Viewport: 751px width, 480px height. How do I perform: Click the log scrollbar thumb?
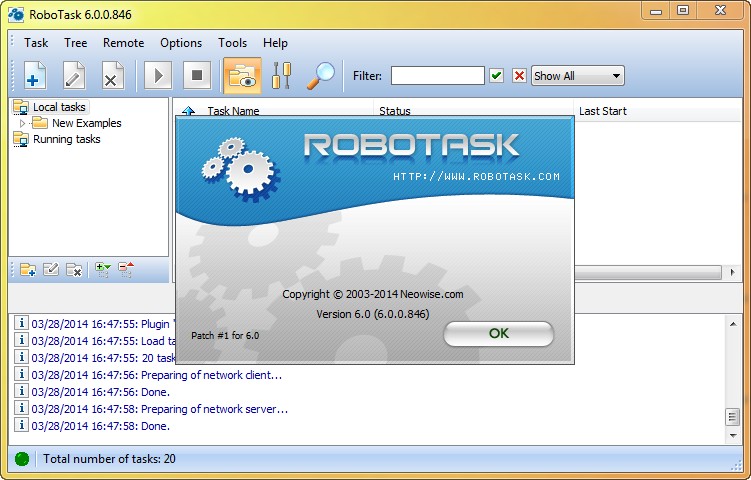pyautogui.click(x=732, y=417)
